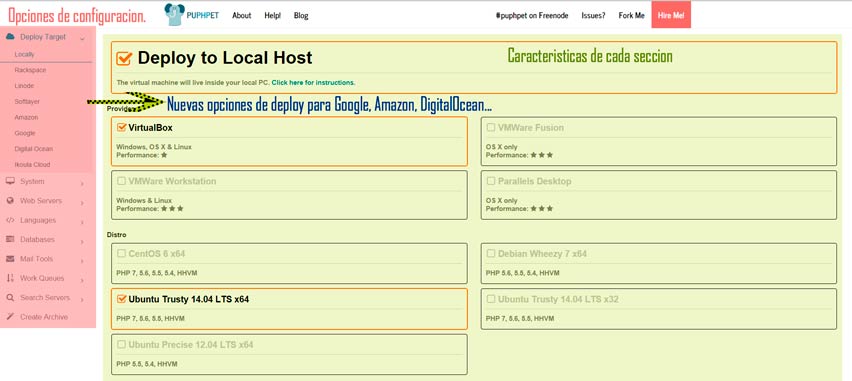Click the envelope icon beside Mail Tools
The width and height of the screenshot is (852, 381).
point(10,259)
